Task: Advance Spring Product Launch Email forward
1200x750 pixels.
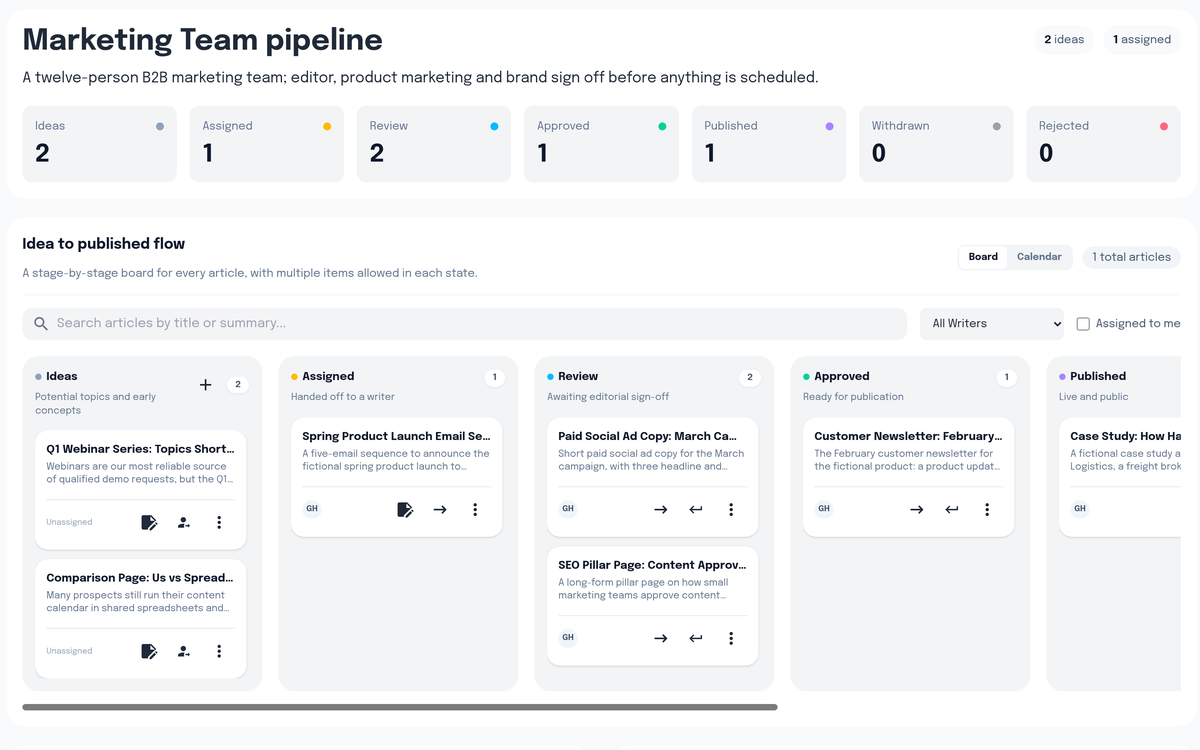Action: point(440,509)
